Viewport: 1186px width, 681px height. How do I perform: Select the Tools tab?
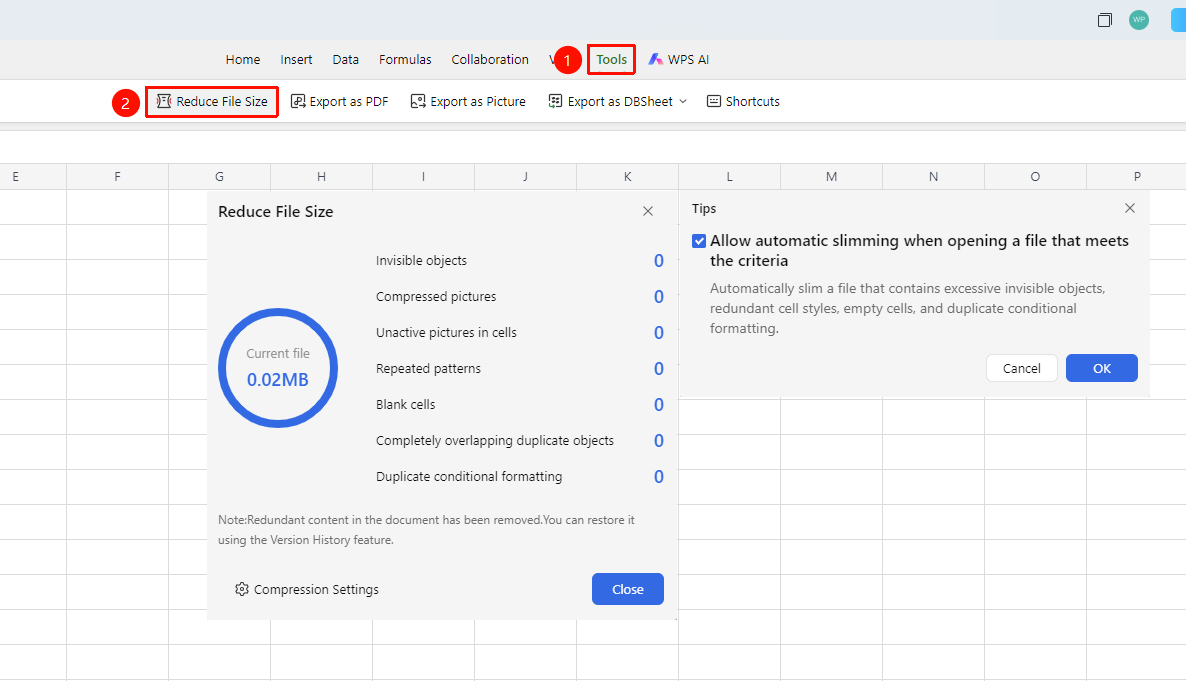611,59
